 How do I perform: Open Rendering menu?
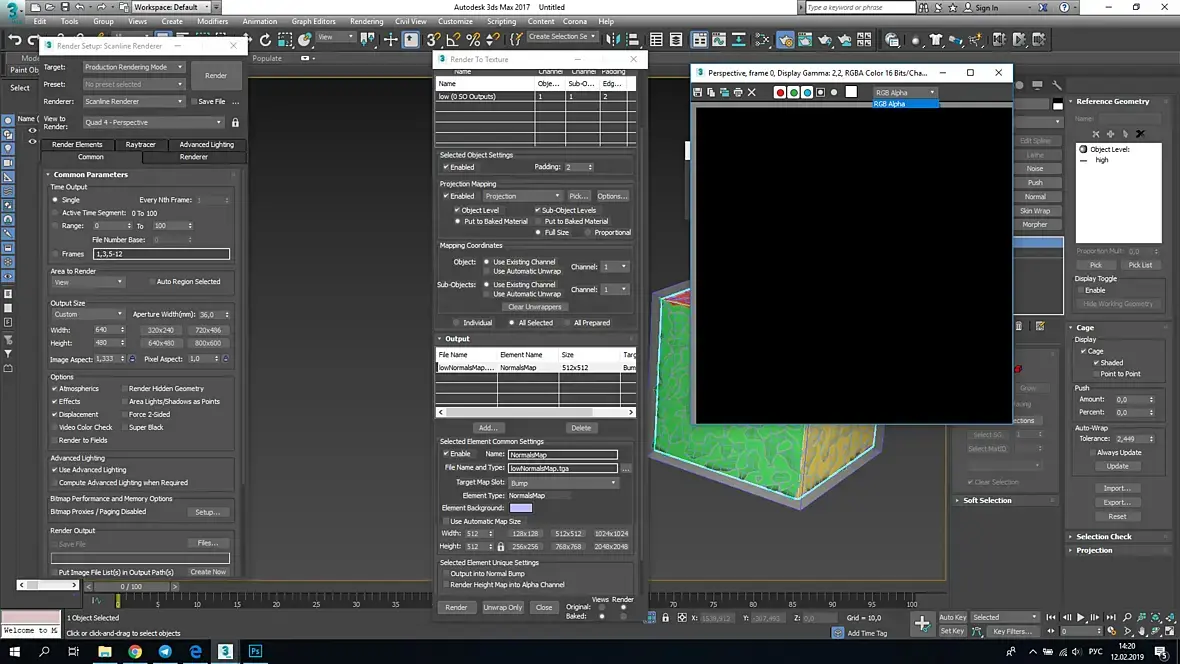(x=366, y=21)
